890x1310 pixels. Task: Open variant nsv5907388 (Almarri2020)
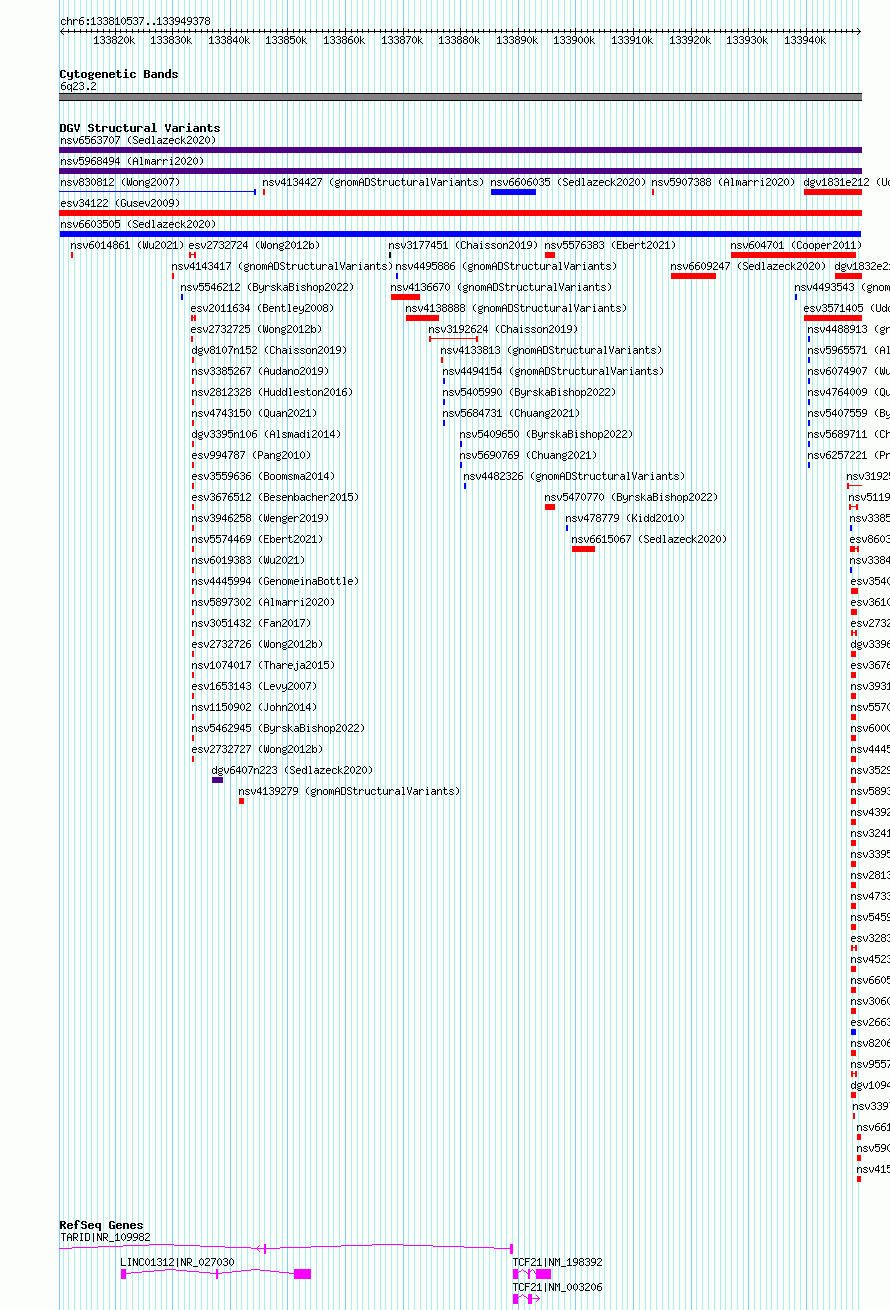(x=723, y=182)
